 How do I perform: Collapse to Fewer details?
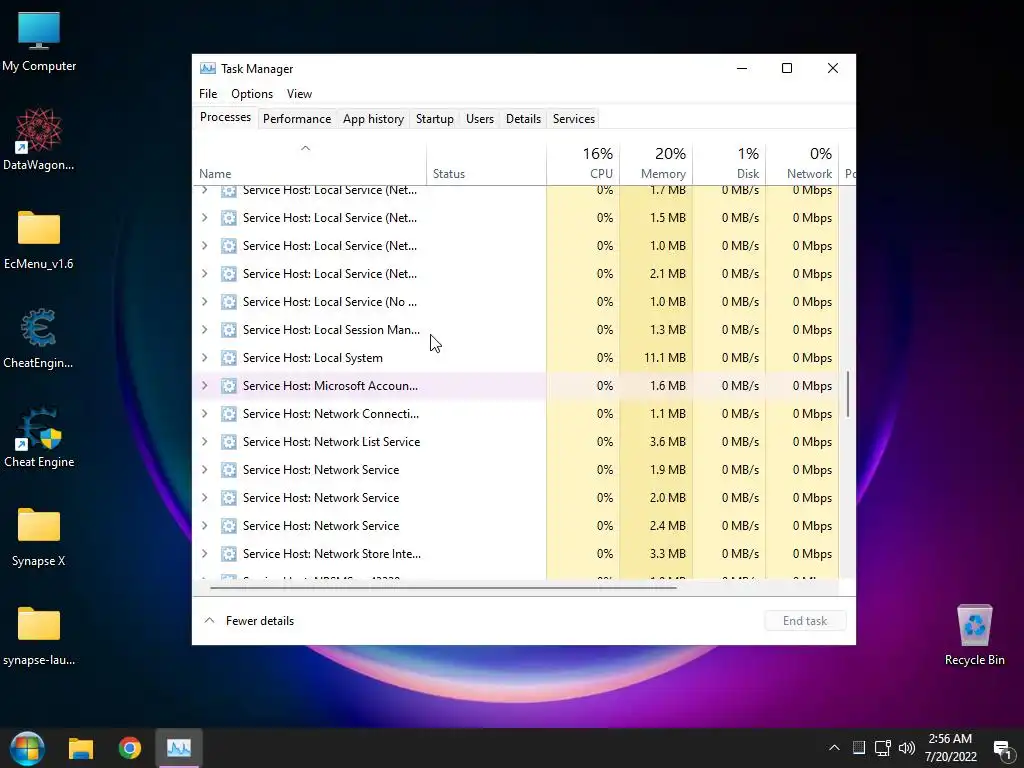pos(249,621)
